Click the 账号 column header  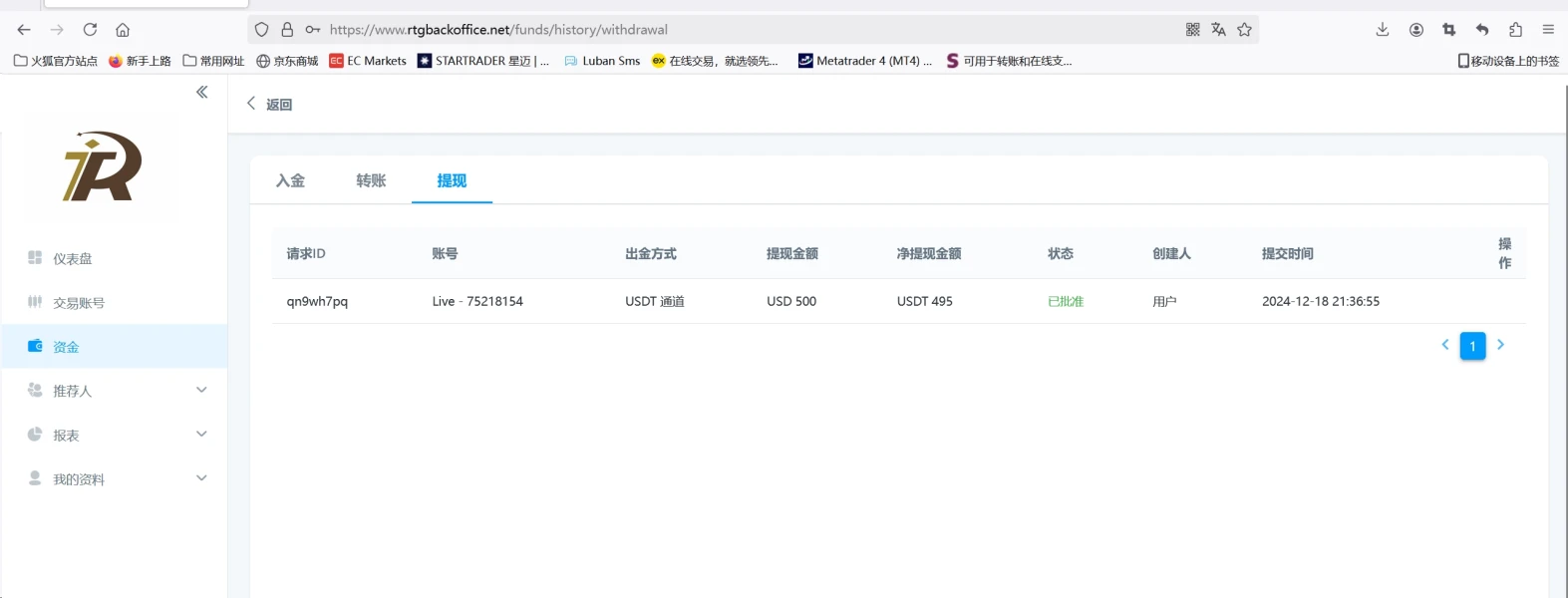pos(445,253)
